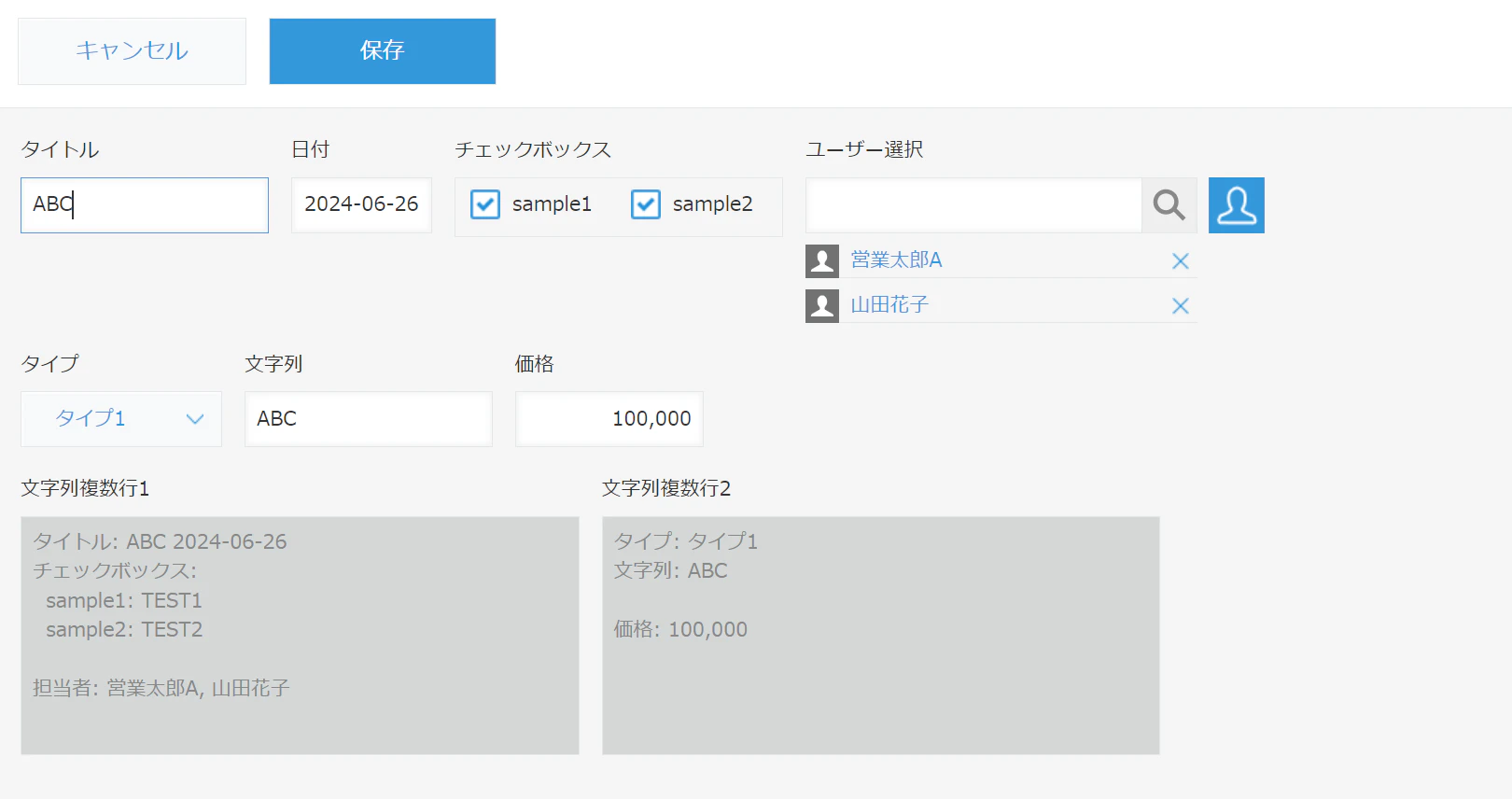Click the 文字列複数行2 label

click(666, 489)
